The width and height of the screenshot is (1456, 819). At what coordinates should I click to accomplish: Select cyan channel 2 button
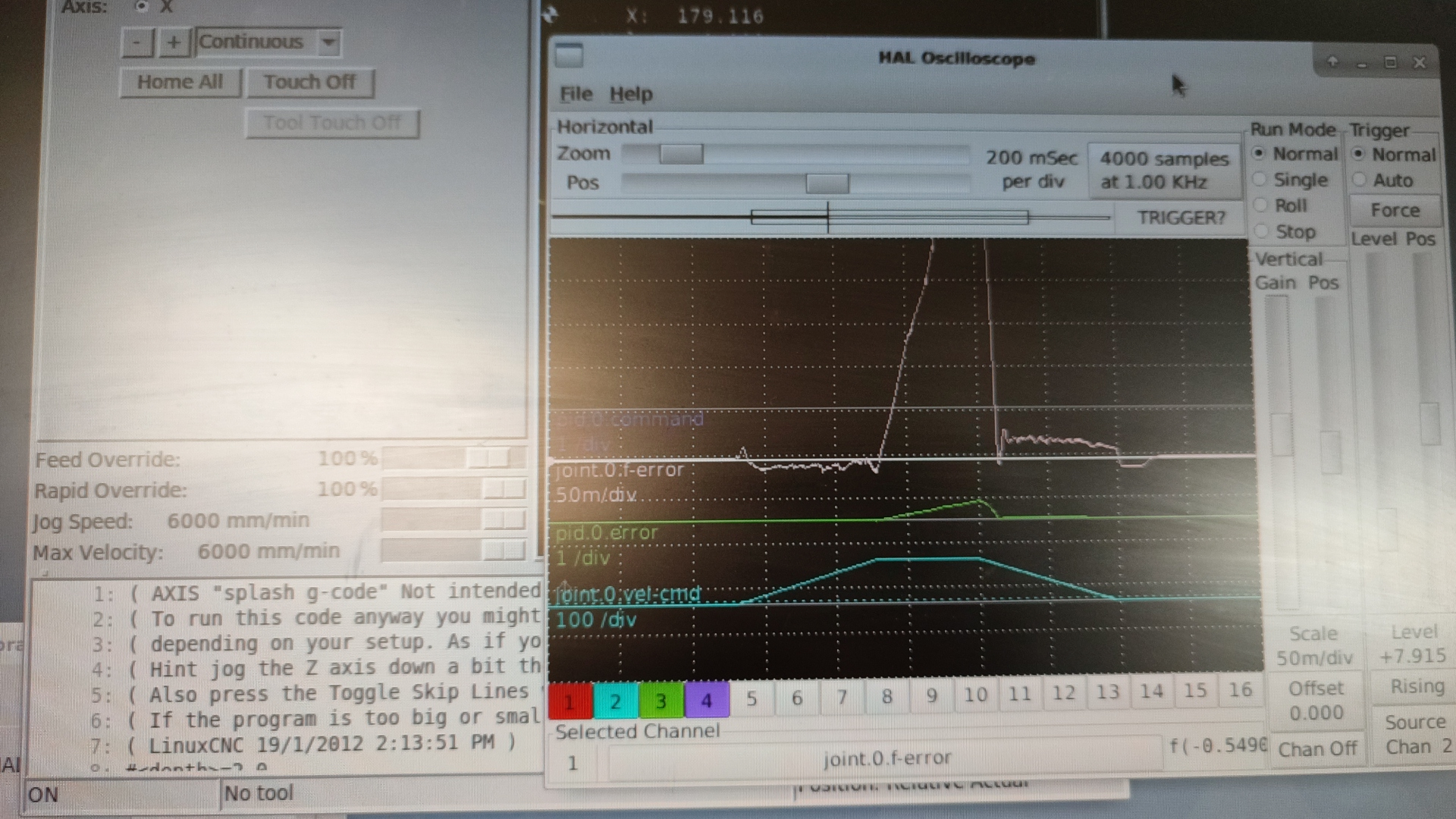pyautogui.click(x=615, y=700)
